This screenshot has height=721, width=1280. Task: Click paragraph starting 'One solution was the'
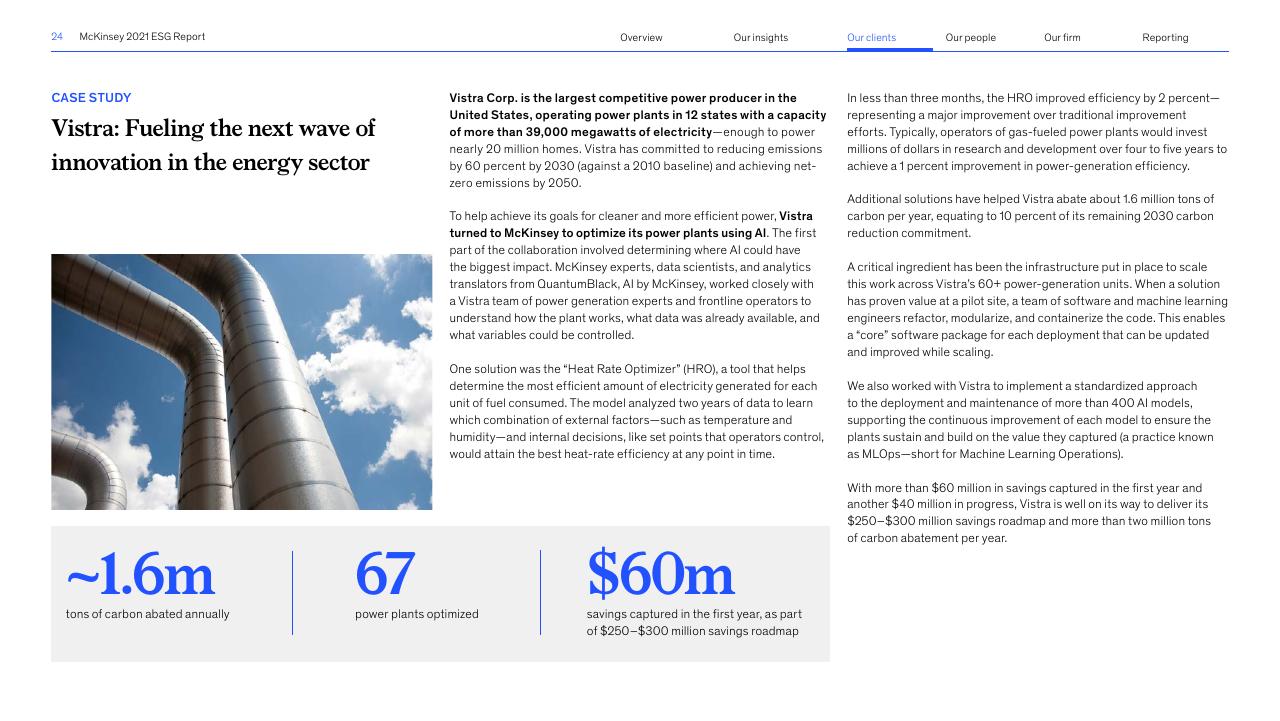tap(637, 411)
